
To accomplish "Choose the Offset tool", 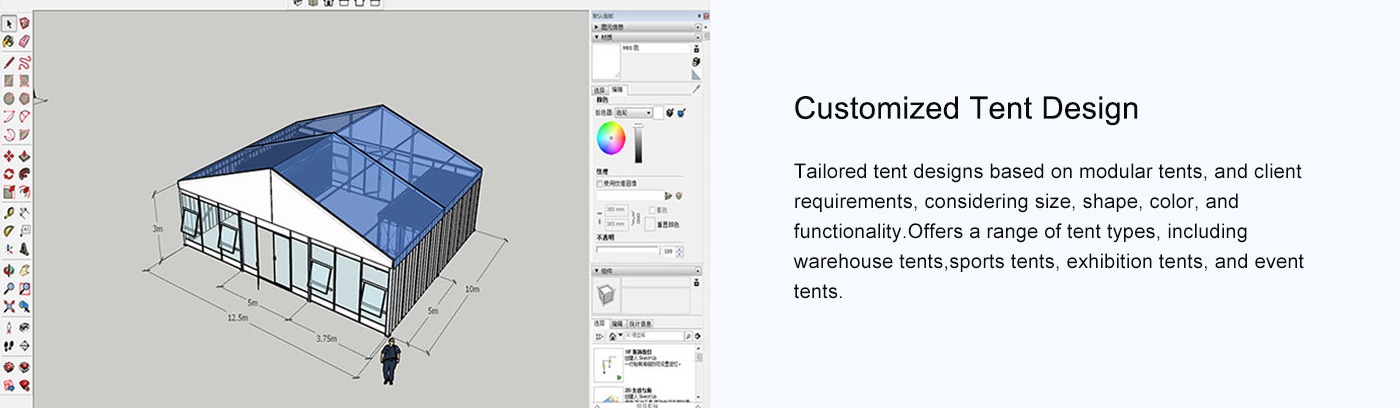I will tap(24, 191).
